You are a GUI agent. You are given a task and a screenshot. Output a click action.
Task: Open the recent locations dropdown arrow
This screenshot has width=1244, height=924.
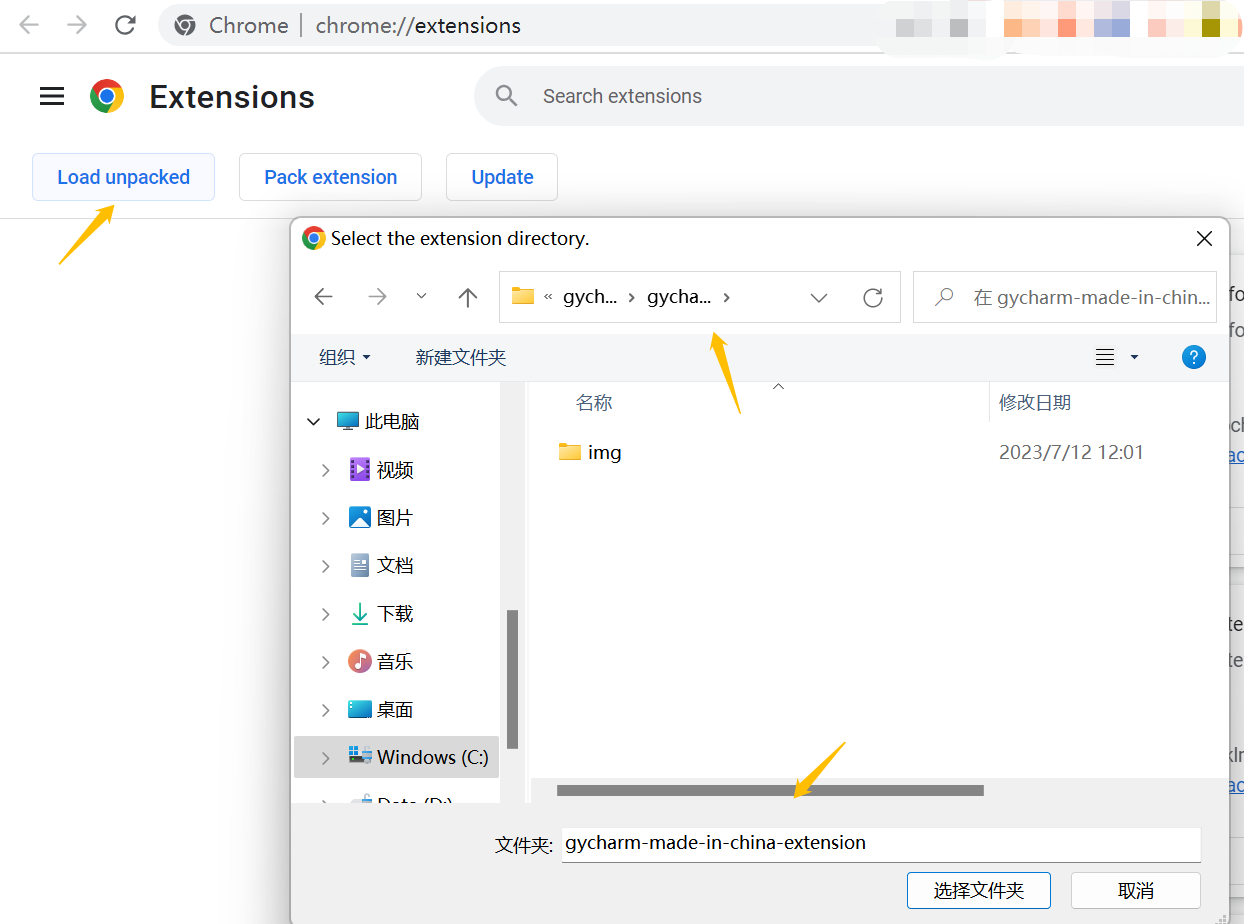pos(421,297)
